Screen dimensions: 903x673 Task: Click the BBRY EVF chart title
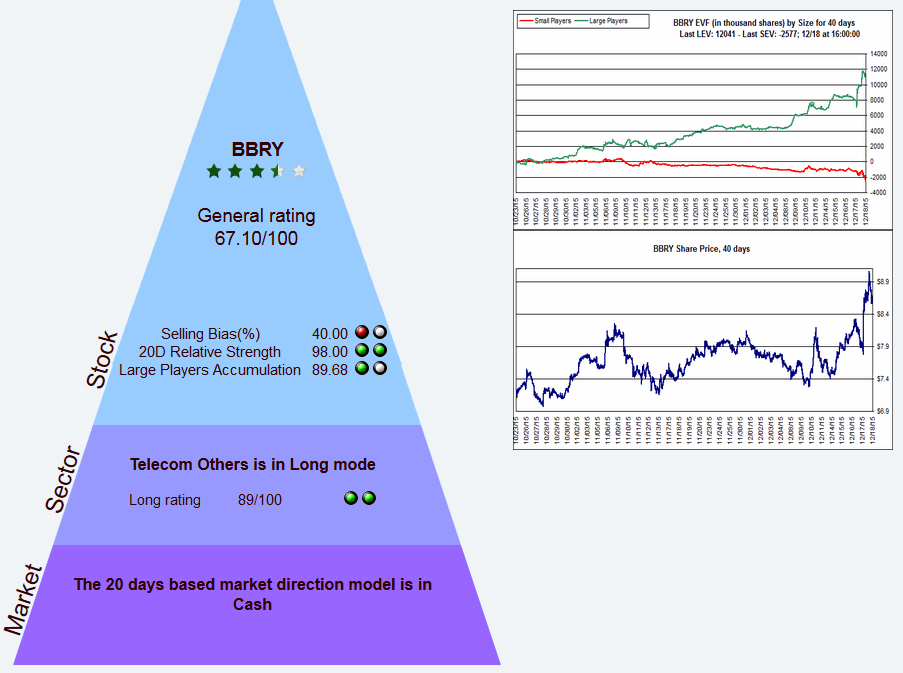click(764, 23)
